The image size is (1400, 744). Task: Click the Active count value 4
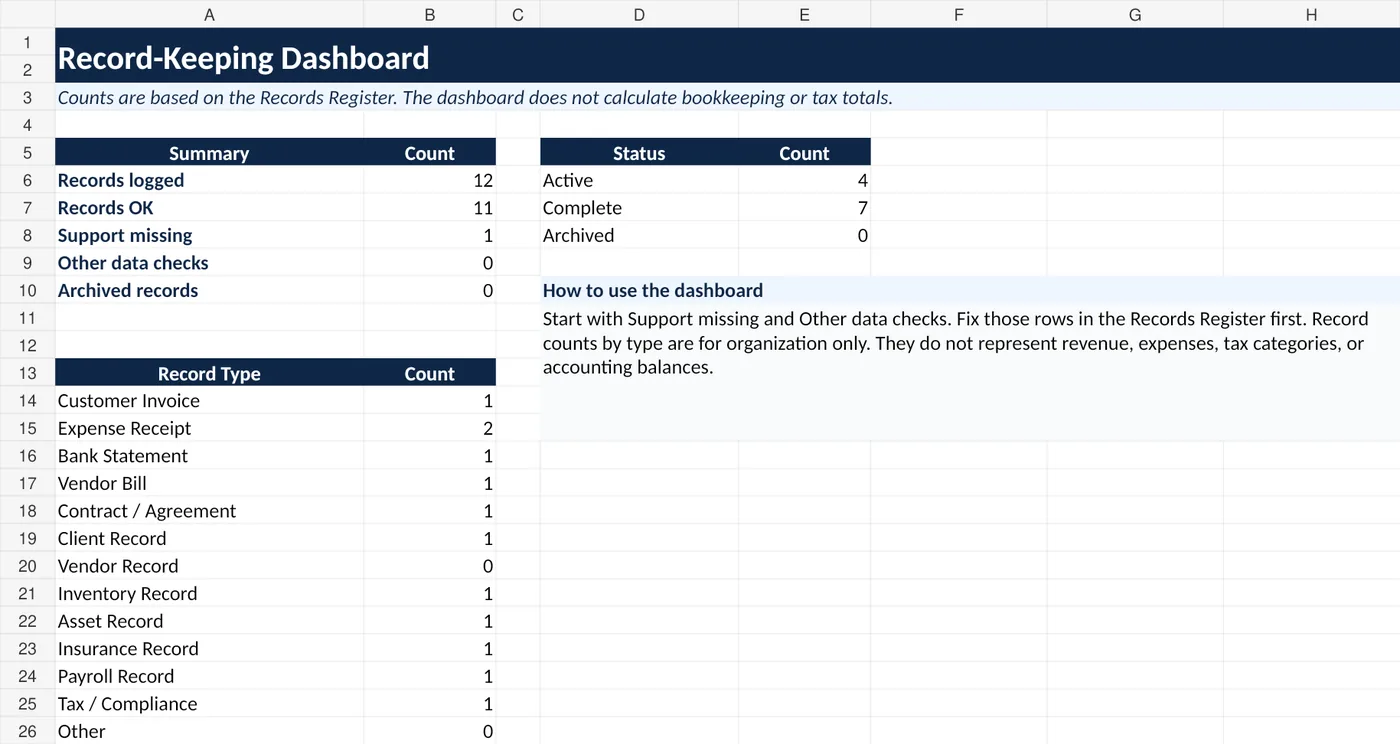click(x=805, y=180)
